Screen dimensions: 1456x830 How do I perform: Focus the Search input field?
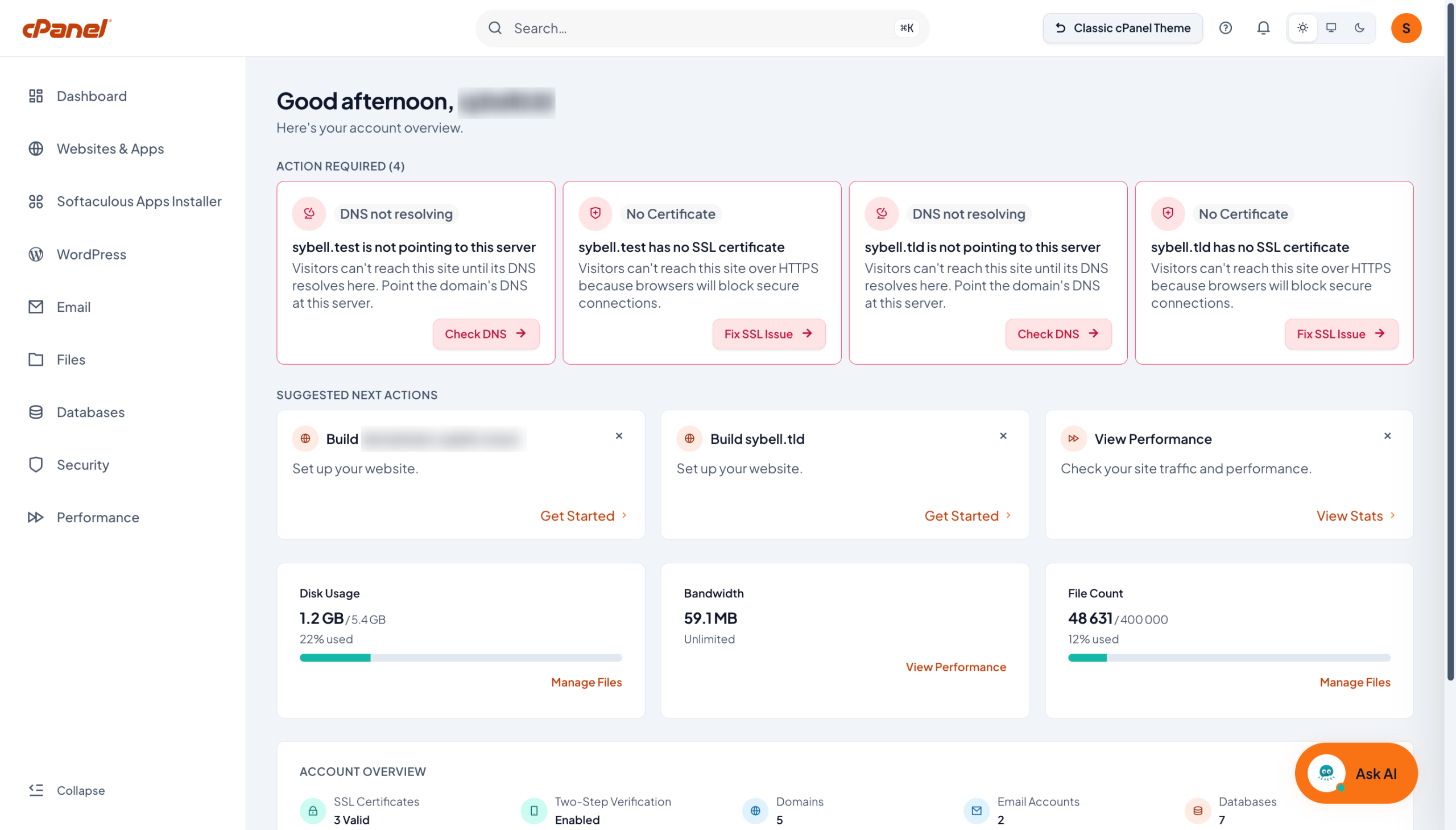click(x=702, y=28)
